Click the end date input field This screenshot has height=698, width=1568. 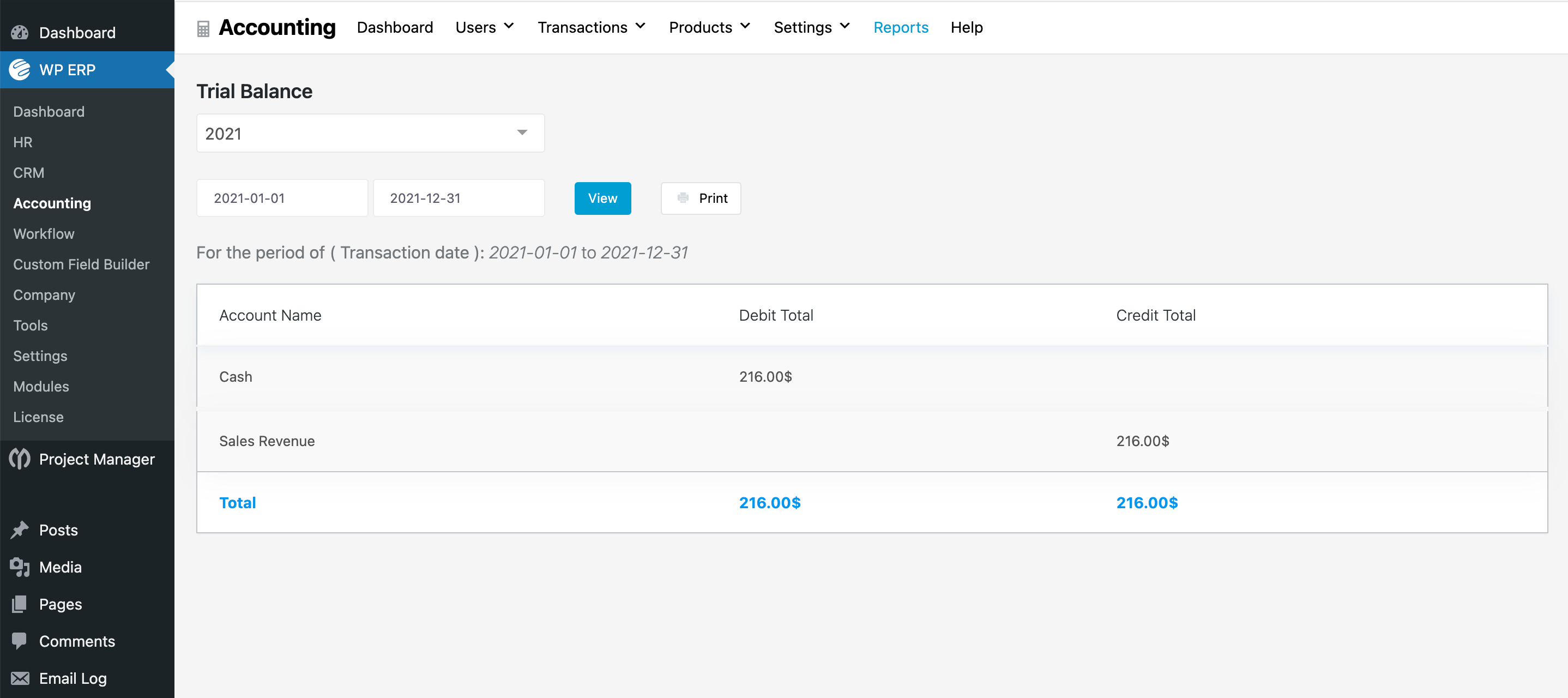tap(458, 198)
